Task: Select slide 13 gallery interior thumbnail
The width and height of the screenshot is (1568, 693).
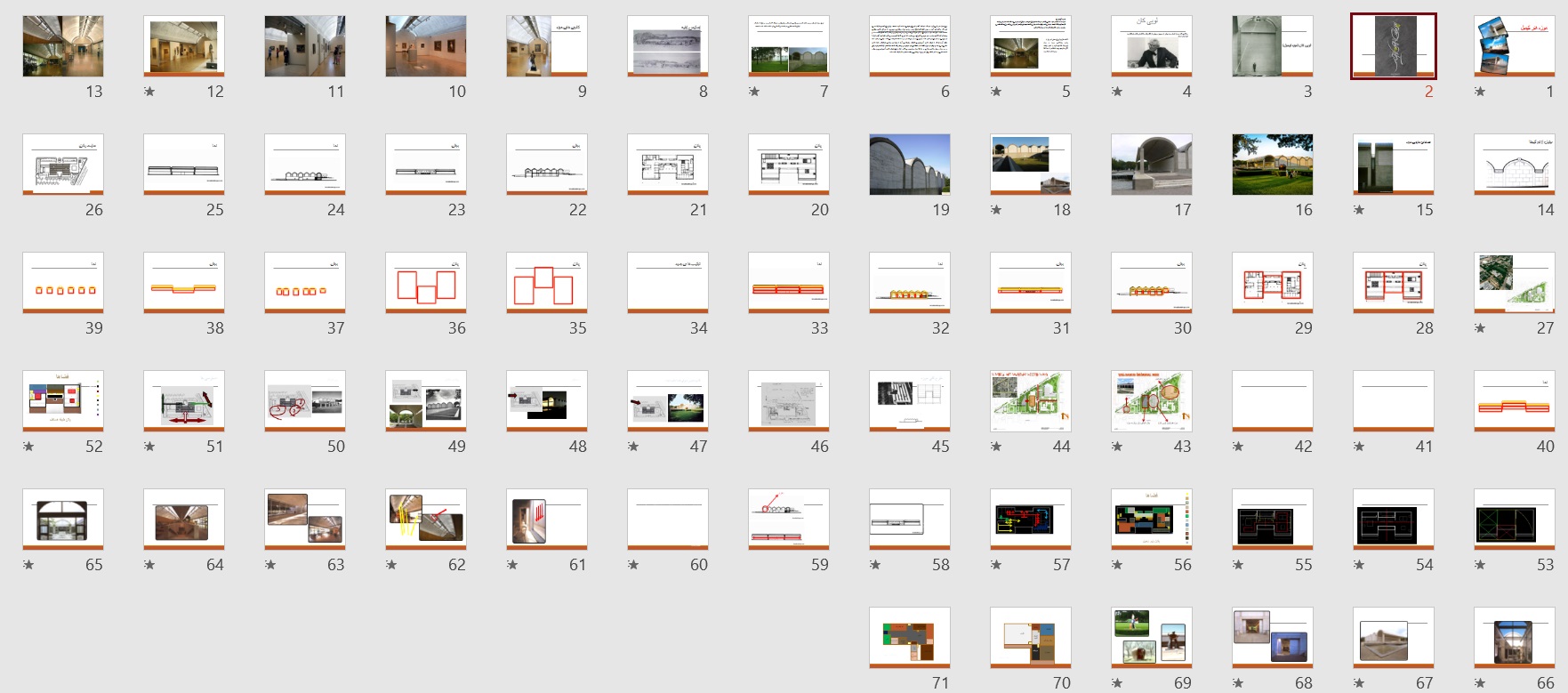Action: (x=63, y=46)
